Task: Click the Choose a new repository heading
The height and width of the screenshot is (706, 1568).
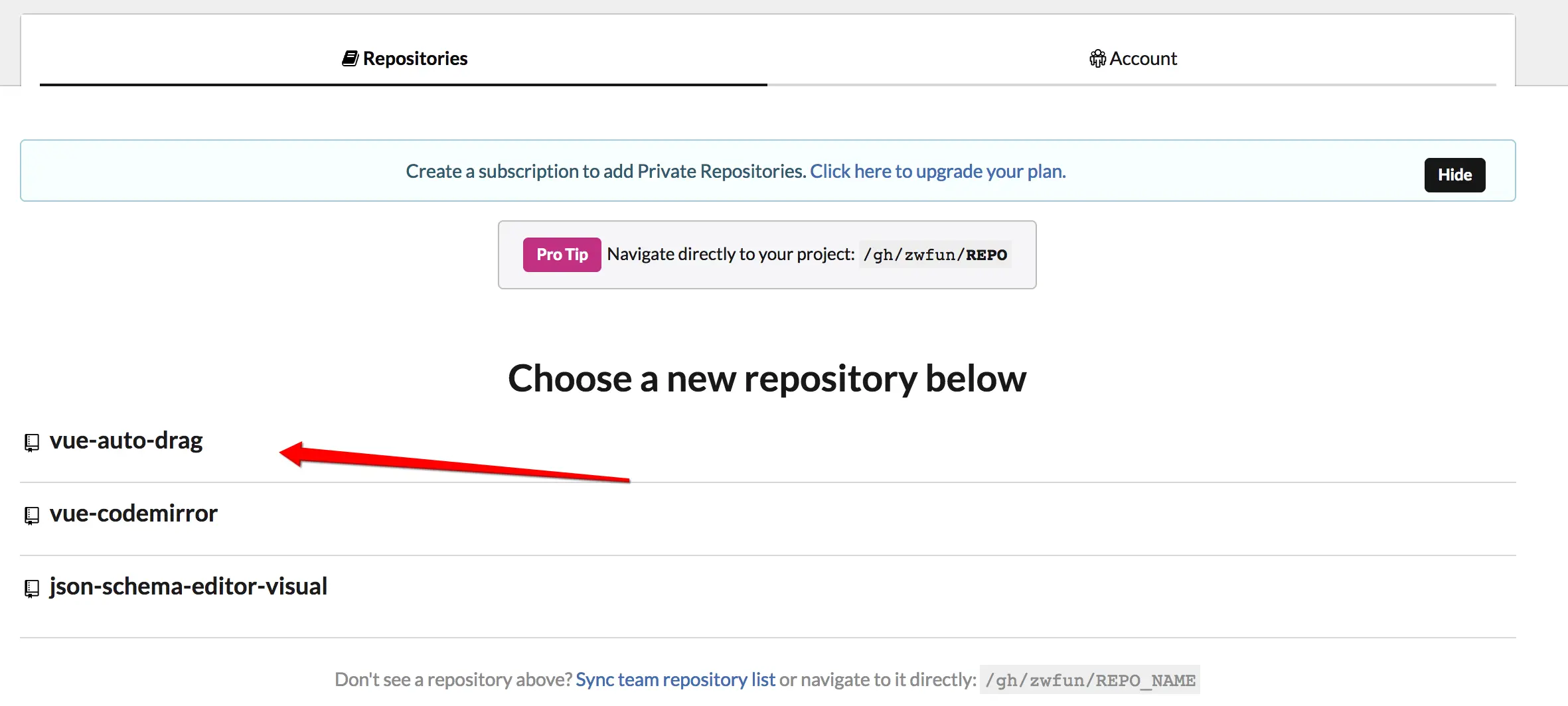Action: [x=766, y=378]
